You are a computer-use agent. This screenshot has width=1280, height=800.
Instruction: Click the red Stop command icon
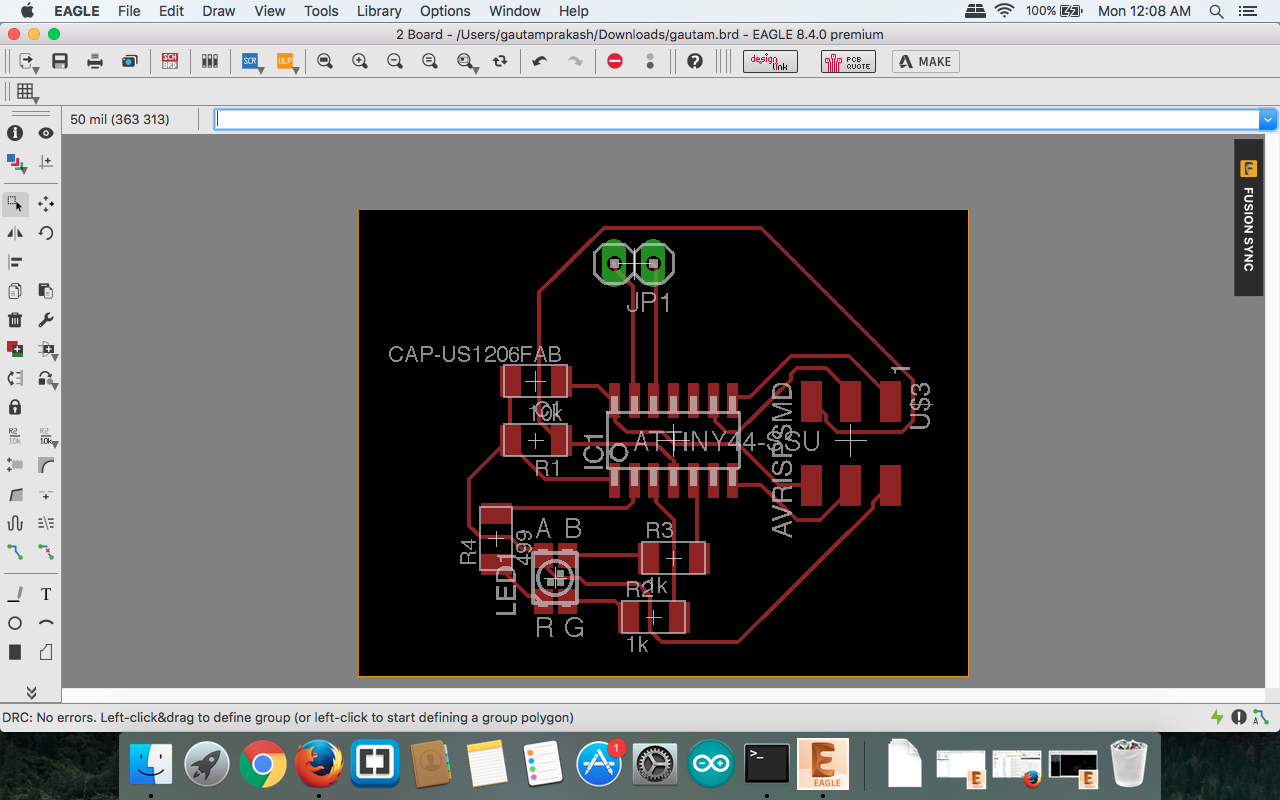tap(615, 61)
